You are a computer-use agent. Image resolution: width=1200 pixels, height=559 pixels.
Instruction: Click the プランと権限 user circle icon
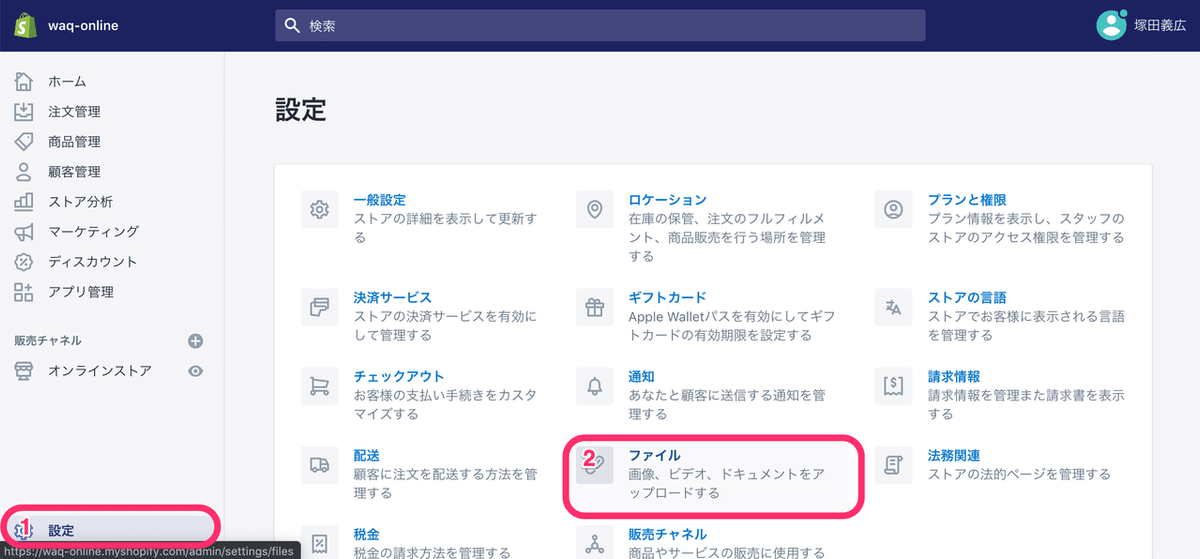894,210
